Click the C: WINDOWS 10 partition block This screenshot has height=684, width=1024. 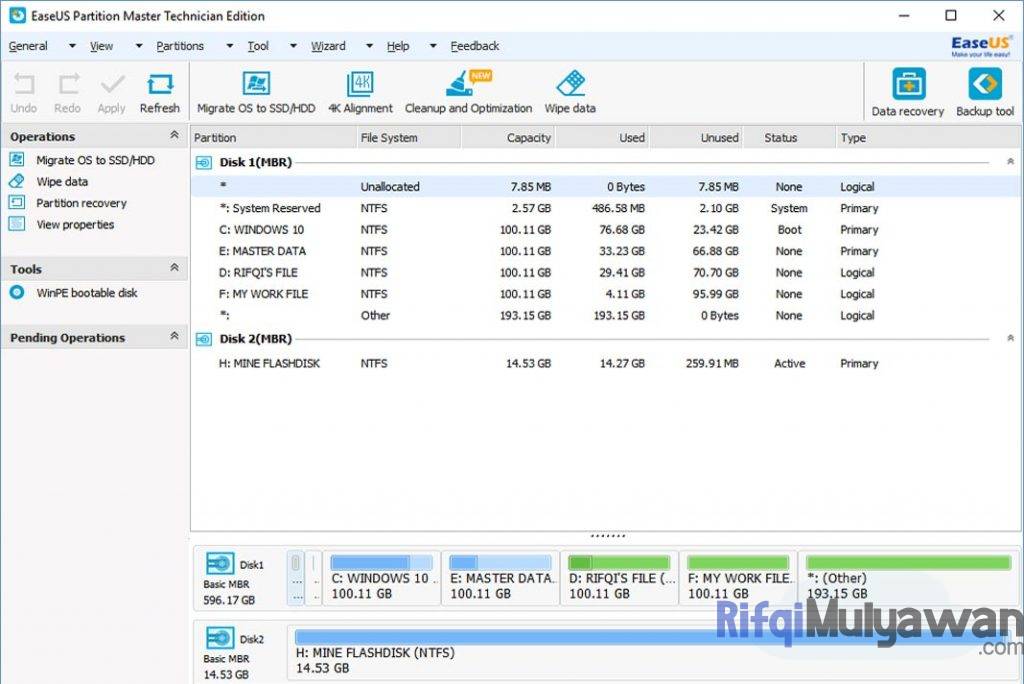[x=383, y=578]
